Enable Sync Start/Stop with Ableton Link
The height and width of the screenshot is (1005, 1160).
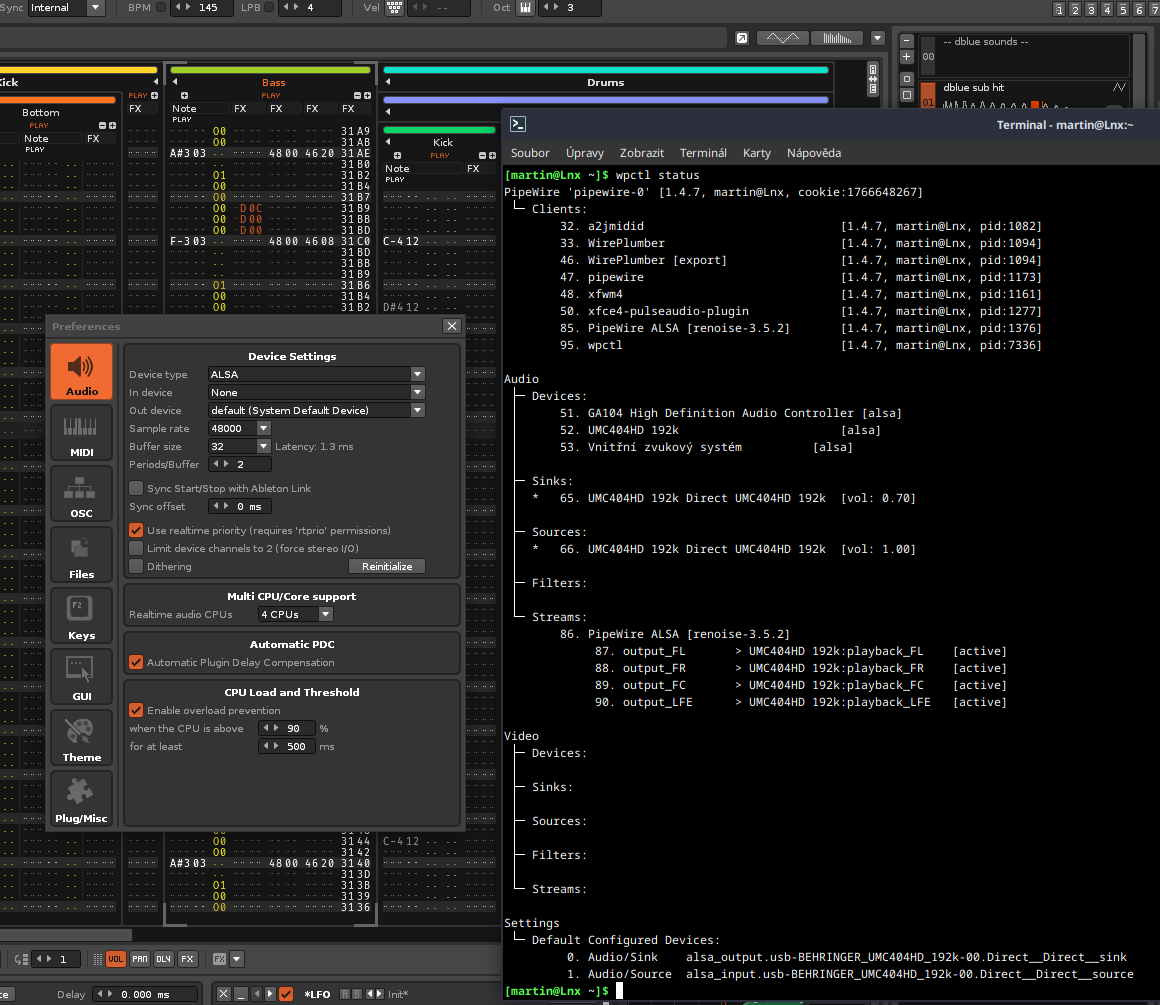137,488
